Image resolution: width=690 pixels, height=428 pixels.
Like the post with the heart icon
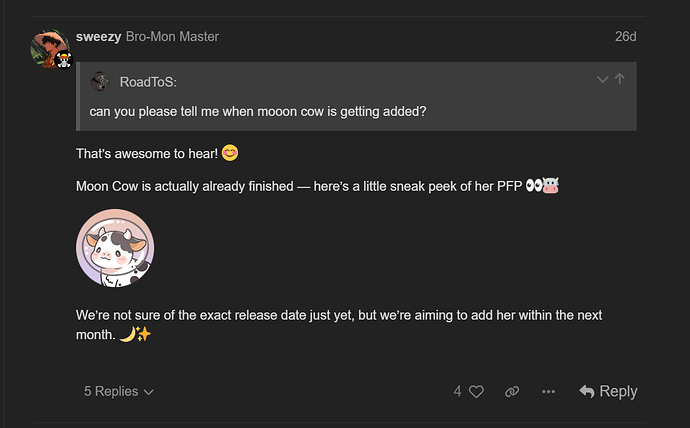[x=476, y=391]
